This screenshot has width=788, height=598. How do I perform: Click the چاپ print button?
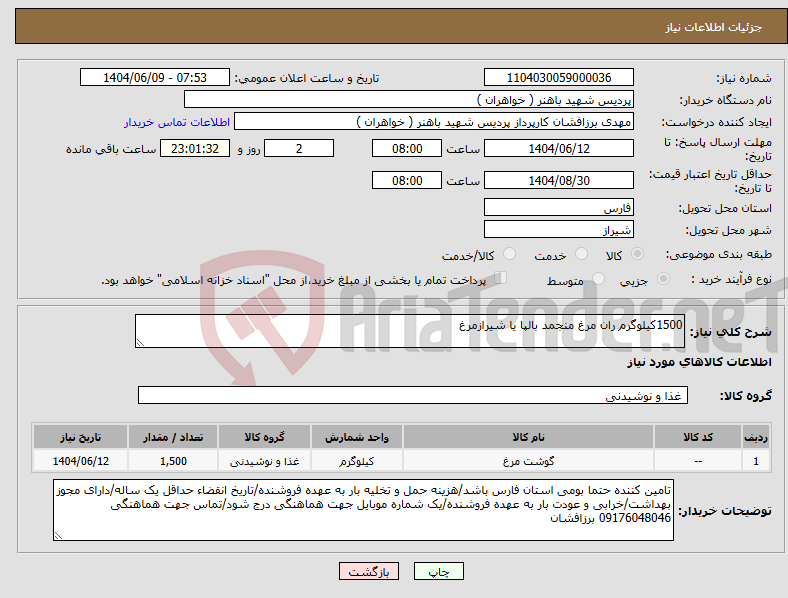pyautogui.click(x=439, y=571)
